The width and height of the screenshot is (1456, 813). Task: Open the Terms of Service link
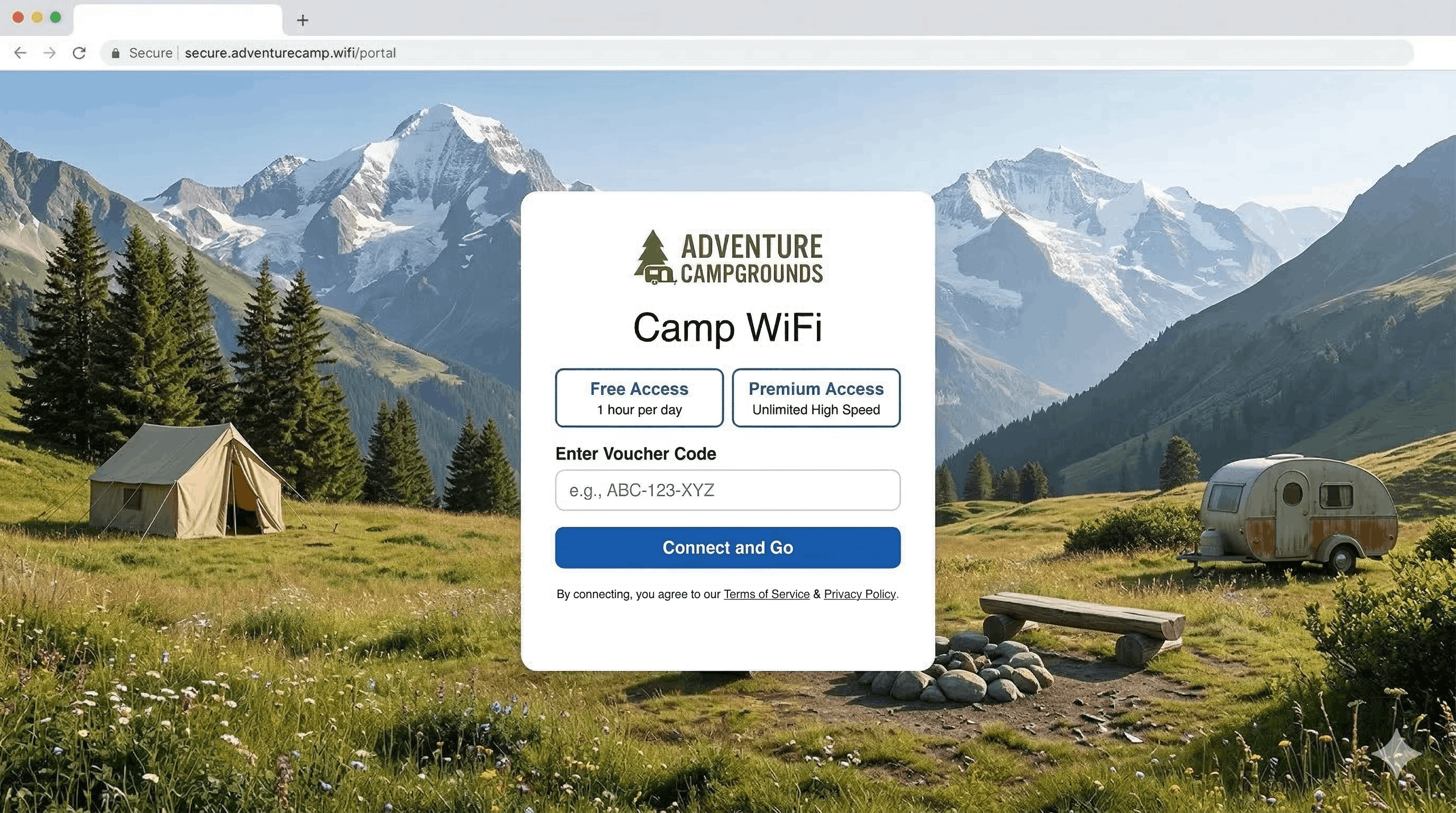(x=767, y=594)
